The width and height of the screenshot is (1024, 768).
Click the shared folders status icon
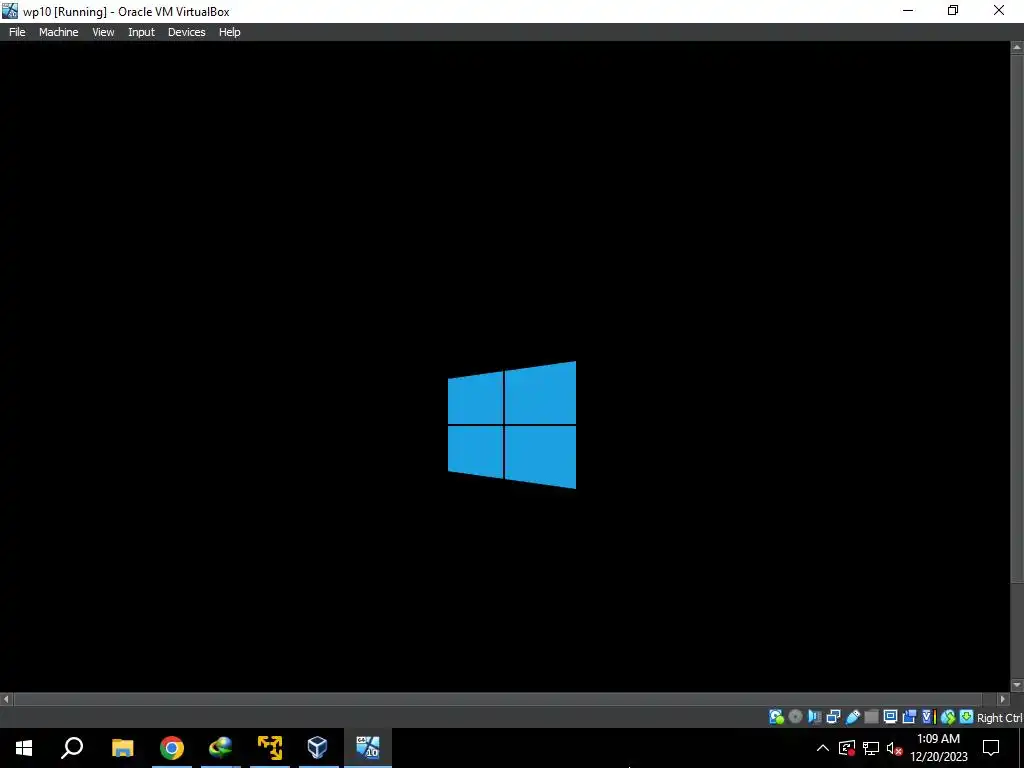pyautogui.click(x=871, y=717)
